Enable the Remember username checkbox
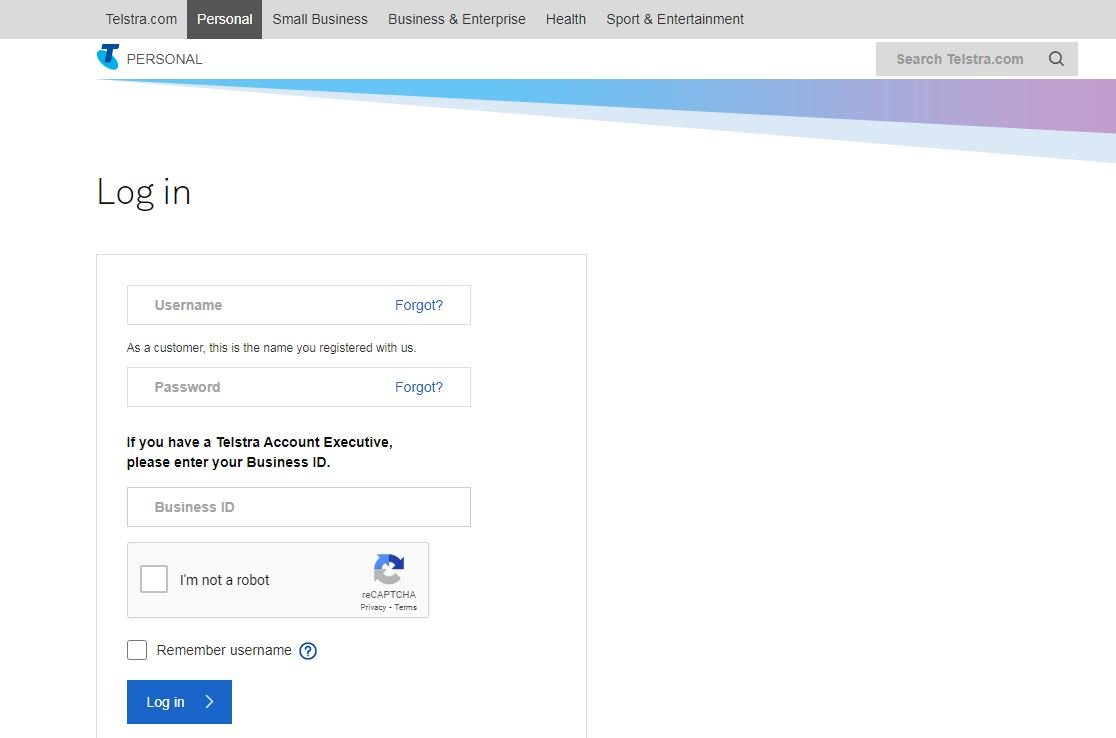The width and height of the screenshot is (1116, 738). pos(137,650)
